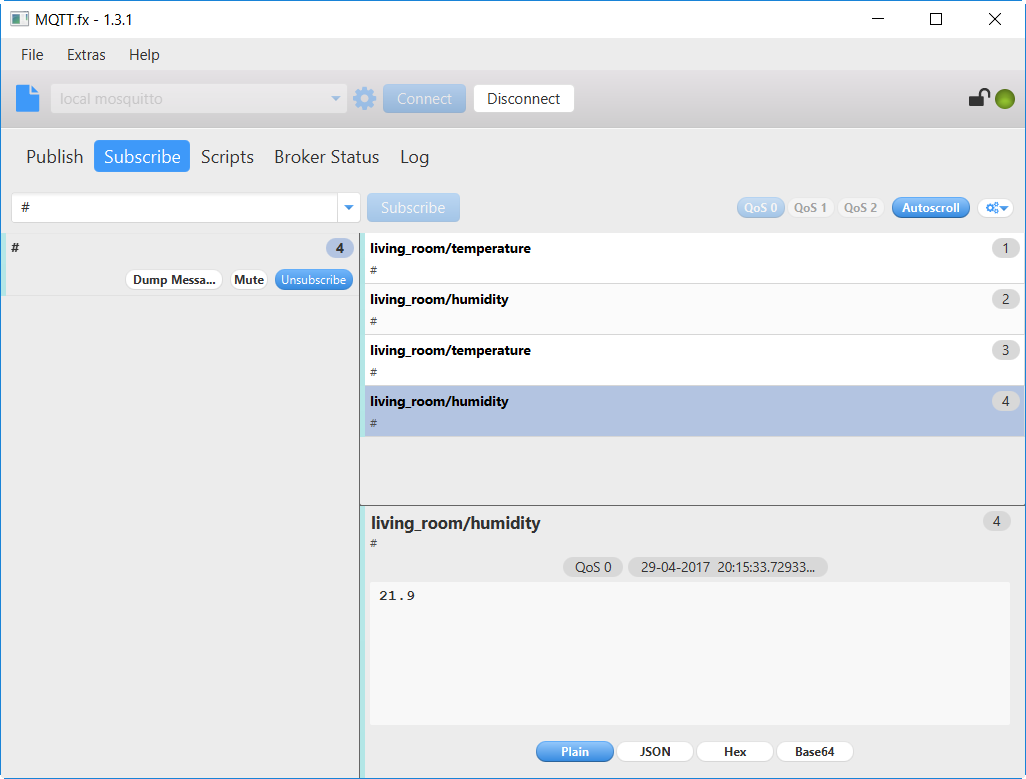
Task: Switch payload view to Plain
Action: coord(575,752)
